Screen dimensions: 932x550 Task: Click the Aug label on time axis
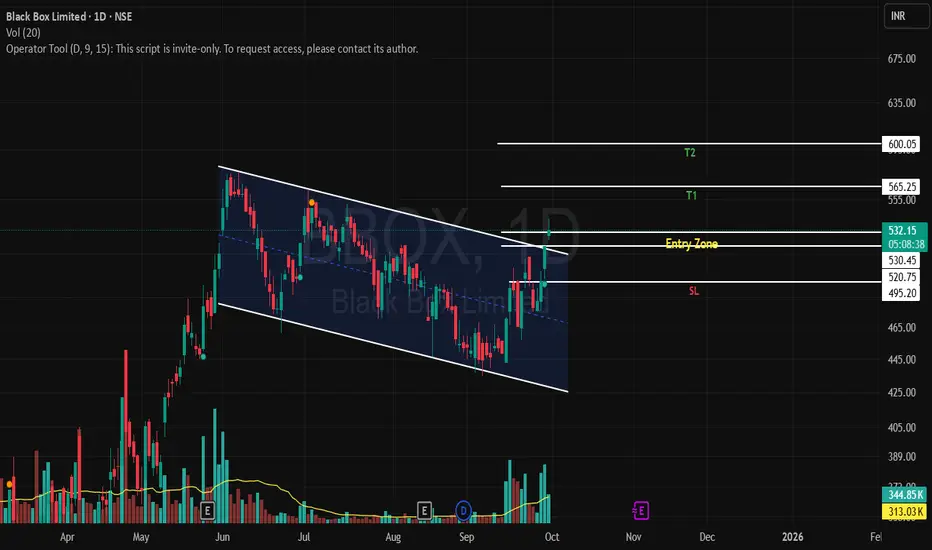point(393,537)
